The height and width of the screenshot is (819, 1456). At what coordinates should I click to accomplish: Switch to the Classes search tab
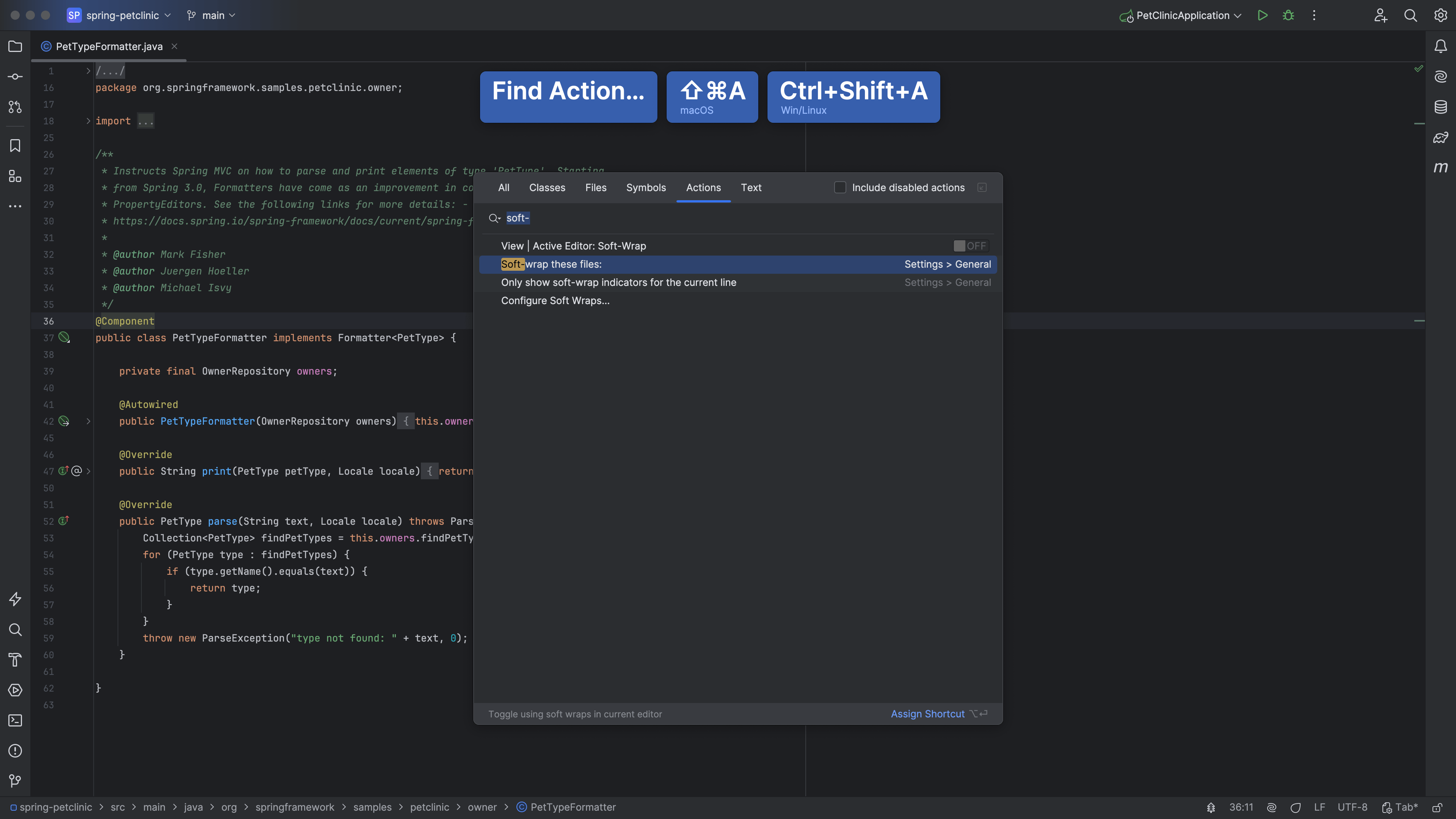click(x=546, y=188)
